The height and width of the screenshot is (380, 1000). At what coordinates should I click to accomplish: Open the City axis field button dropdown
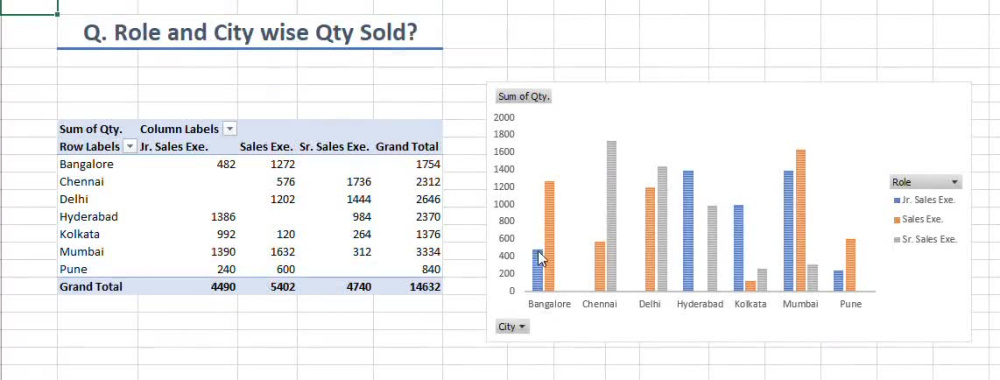(x=512, y=326)
